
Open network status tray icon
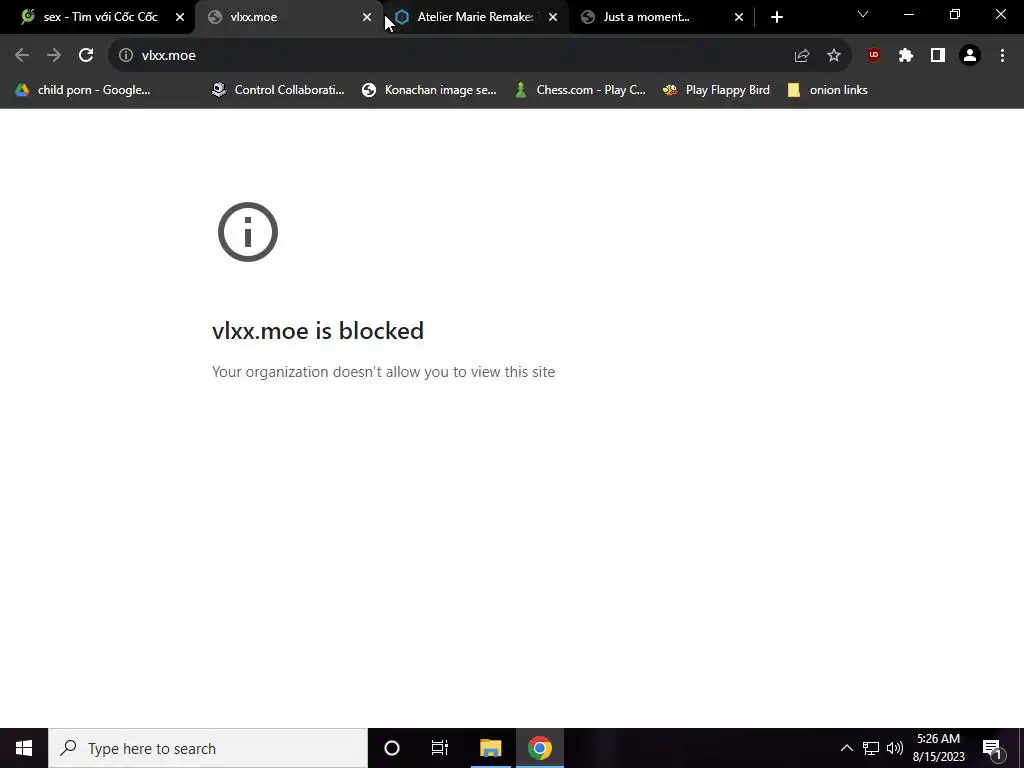[x=871, y=748]
